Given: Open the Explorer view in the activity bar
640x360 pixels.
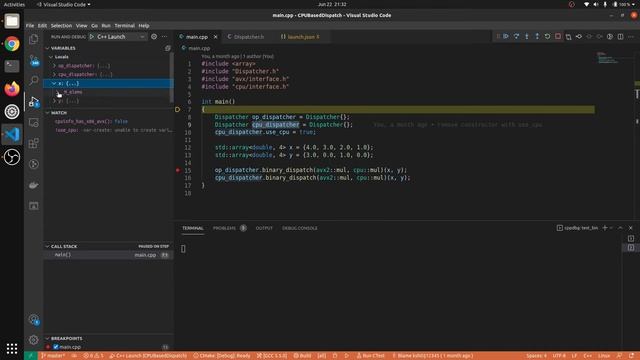Looking at the screenshot, I should click(34, 39).
